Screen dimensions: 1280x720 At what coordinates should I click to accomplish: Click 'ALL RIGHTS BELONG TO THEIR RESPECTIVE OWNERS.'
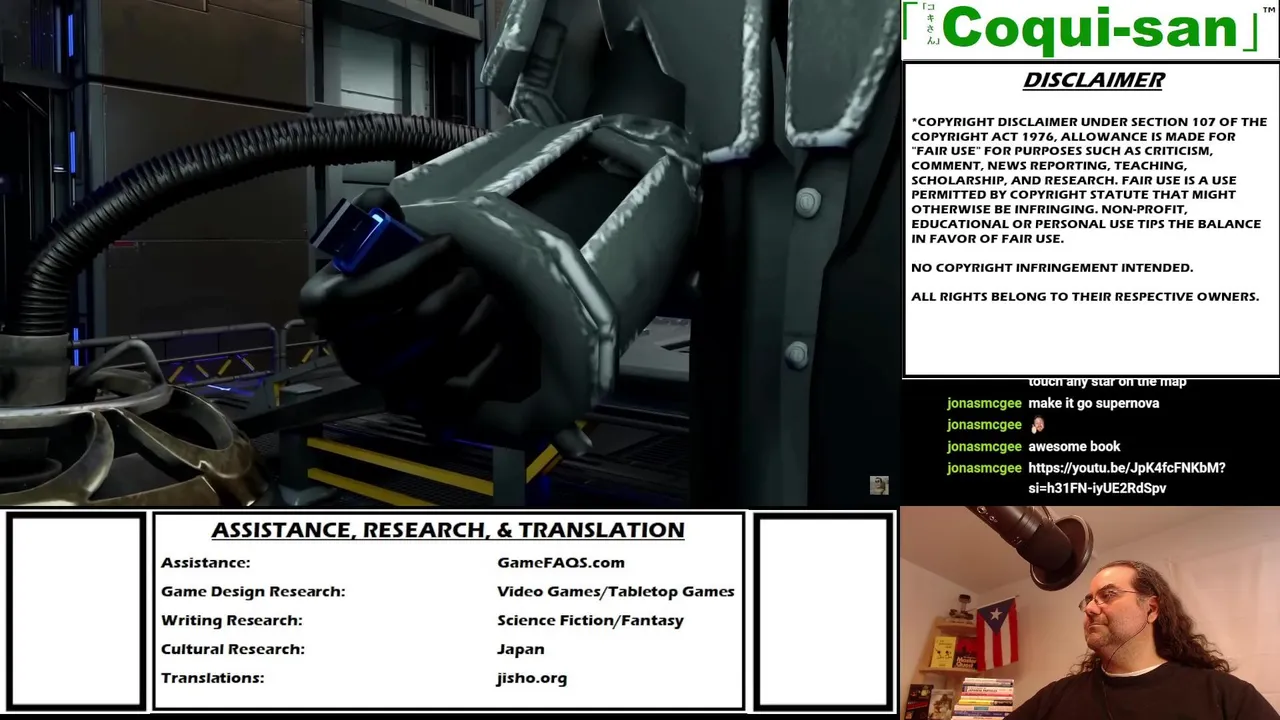click(1085, 297)
